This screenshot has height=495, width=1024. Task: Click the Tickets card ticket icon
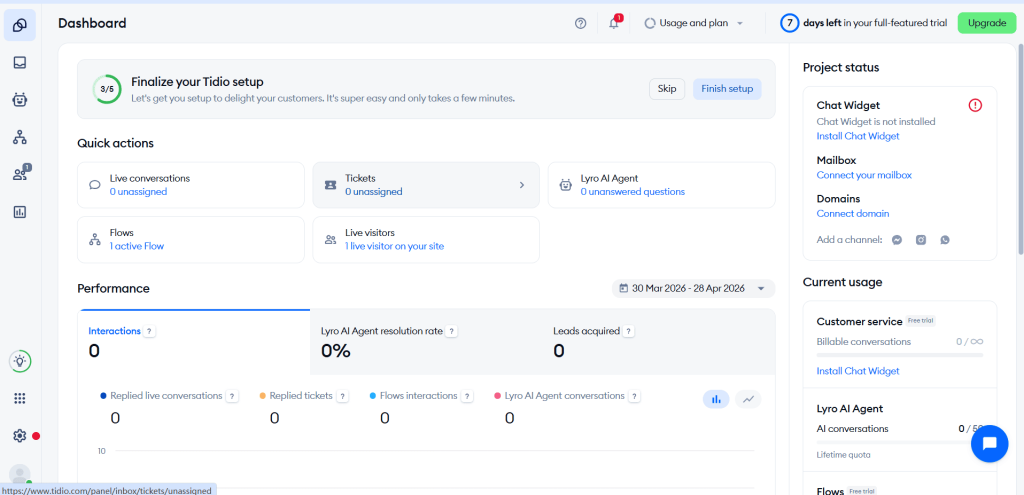(330, 185)
